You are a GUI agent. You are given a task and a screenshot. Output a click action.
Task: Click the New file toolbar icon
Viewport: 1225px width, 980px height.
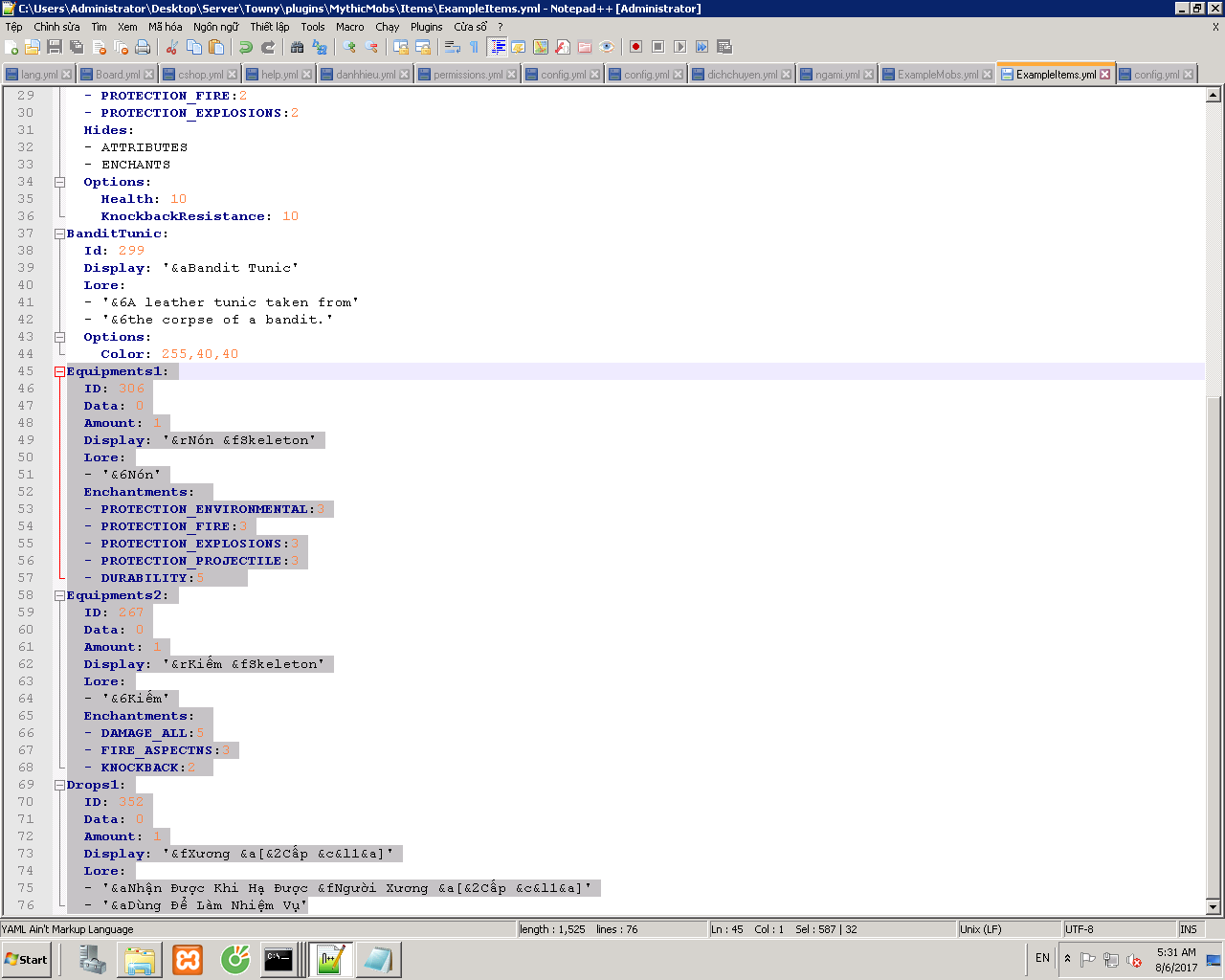click(11, 47)
